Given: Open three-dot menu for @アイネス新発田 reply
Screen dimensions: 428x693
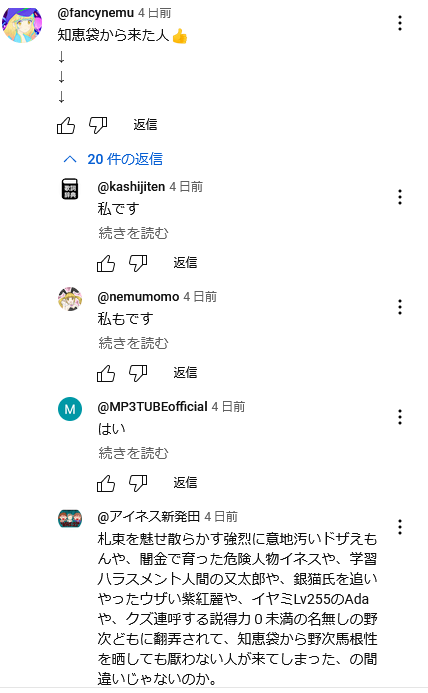Looking at the screenshot, I should [400, 527].
